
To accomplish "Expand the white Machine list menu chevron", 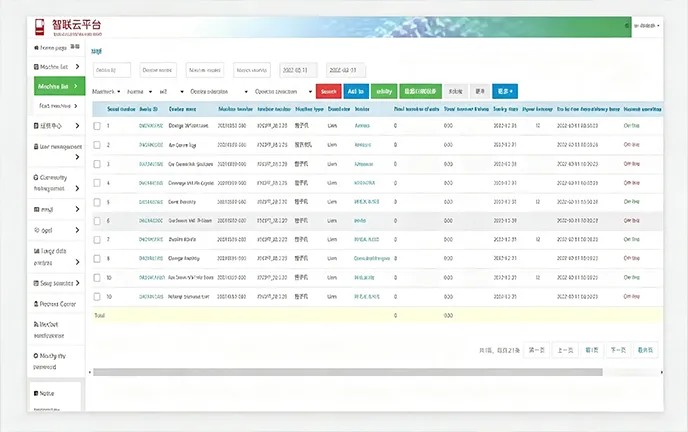I will (77, 67).
